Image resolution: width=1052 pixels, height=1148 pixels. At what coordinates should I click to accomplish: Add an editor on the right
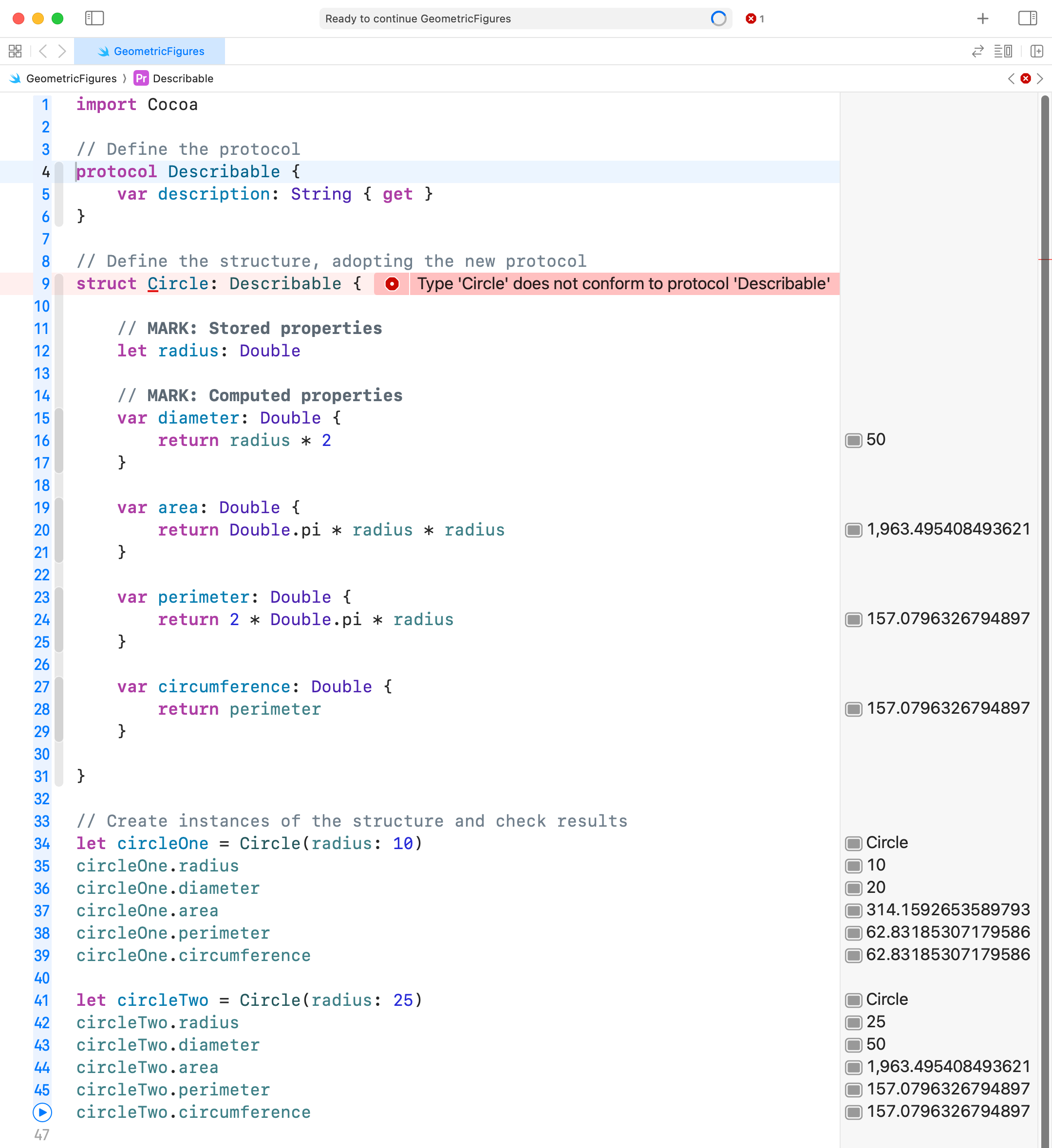tap(1036, 51)
